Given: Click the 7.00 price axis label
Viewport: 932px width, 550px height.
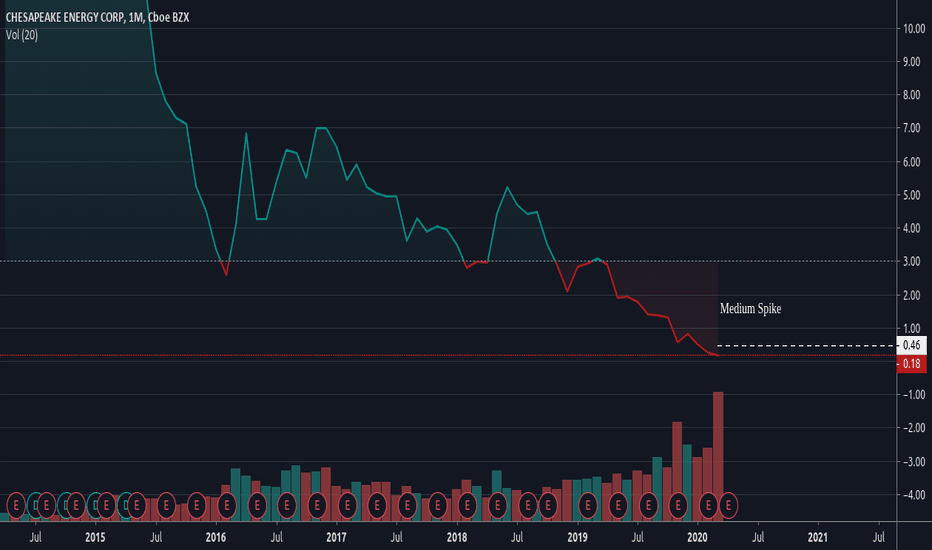Looking at the screenshot, I should (912, 128).
